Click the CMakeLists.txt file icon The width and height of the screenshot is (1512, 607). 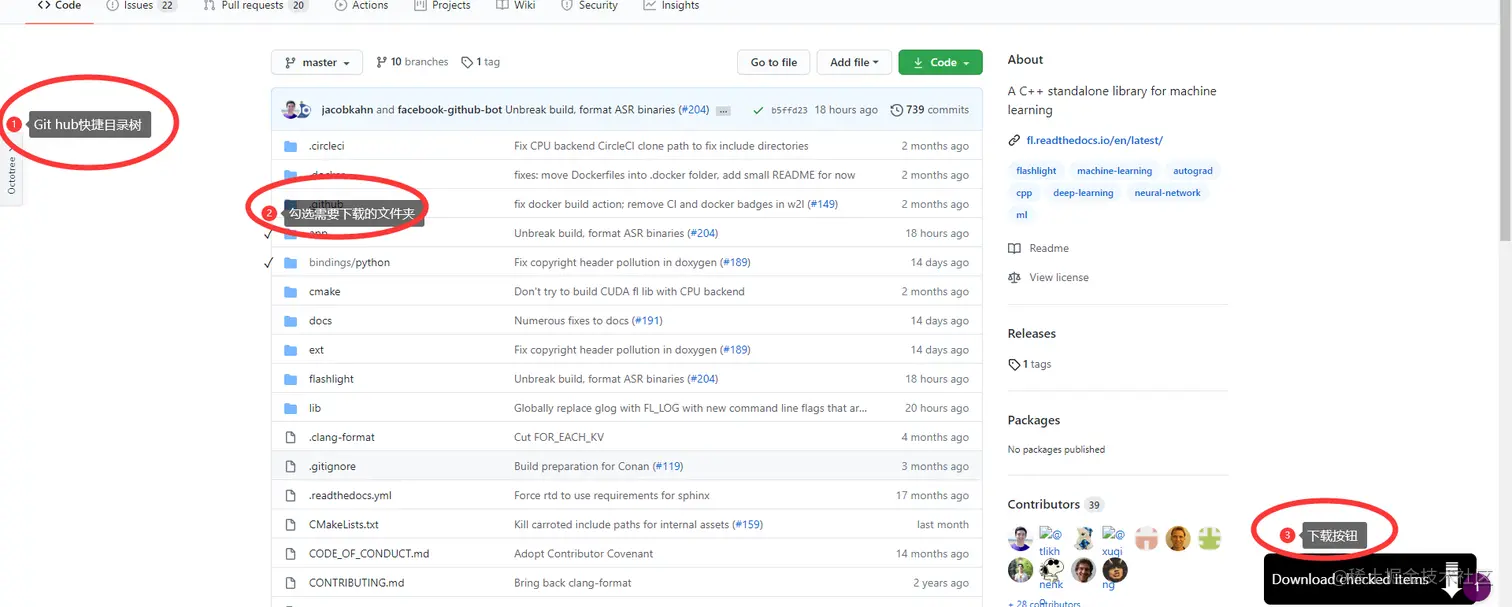pos(291,524)
